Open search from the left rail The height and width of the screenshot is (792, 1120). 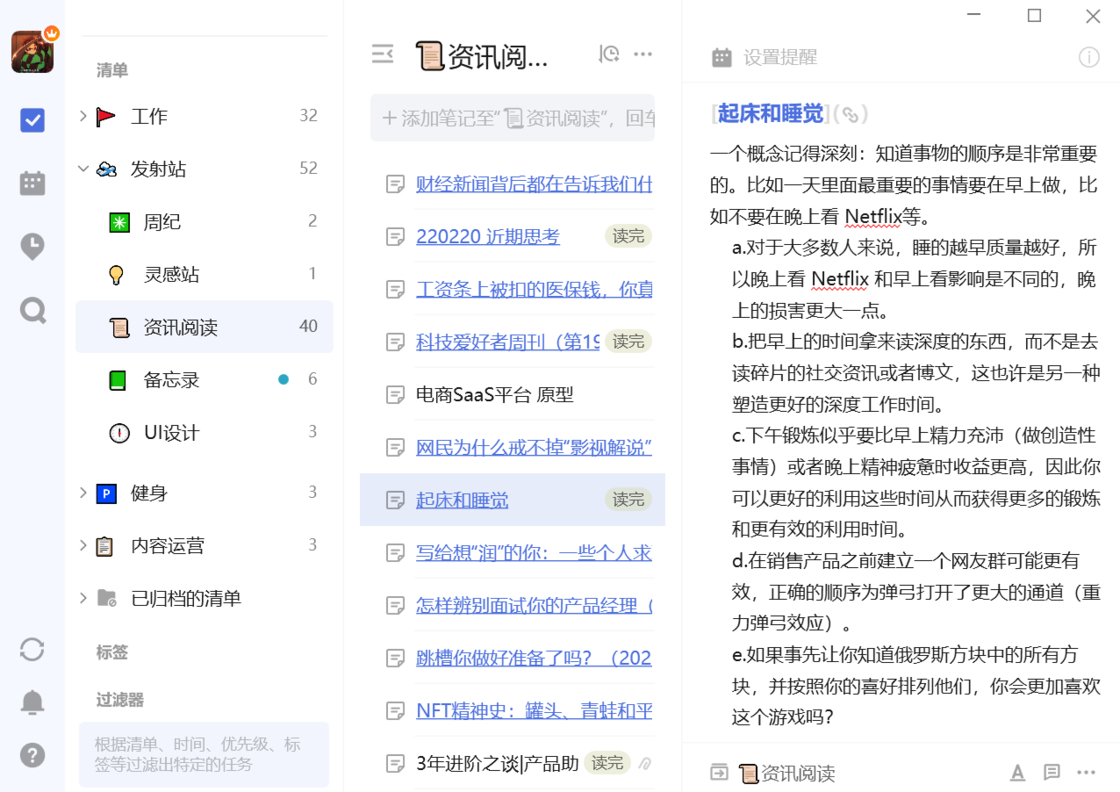[x=32, y=311]
